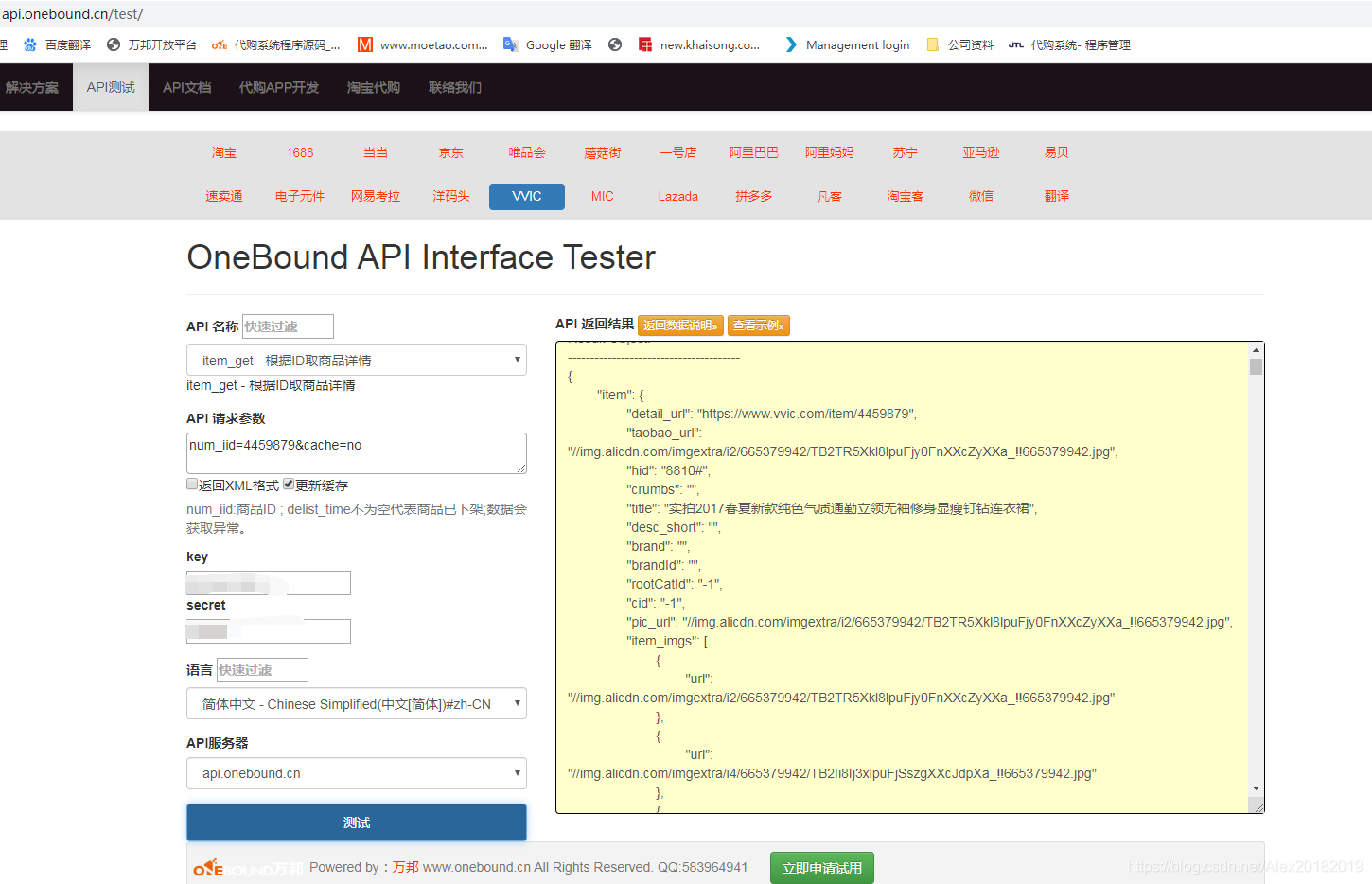1372x884 pixels.
Task: Choose the MIC platform
Action: point(603,196)
